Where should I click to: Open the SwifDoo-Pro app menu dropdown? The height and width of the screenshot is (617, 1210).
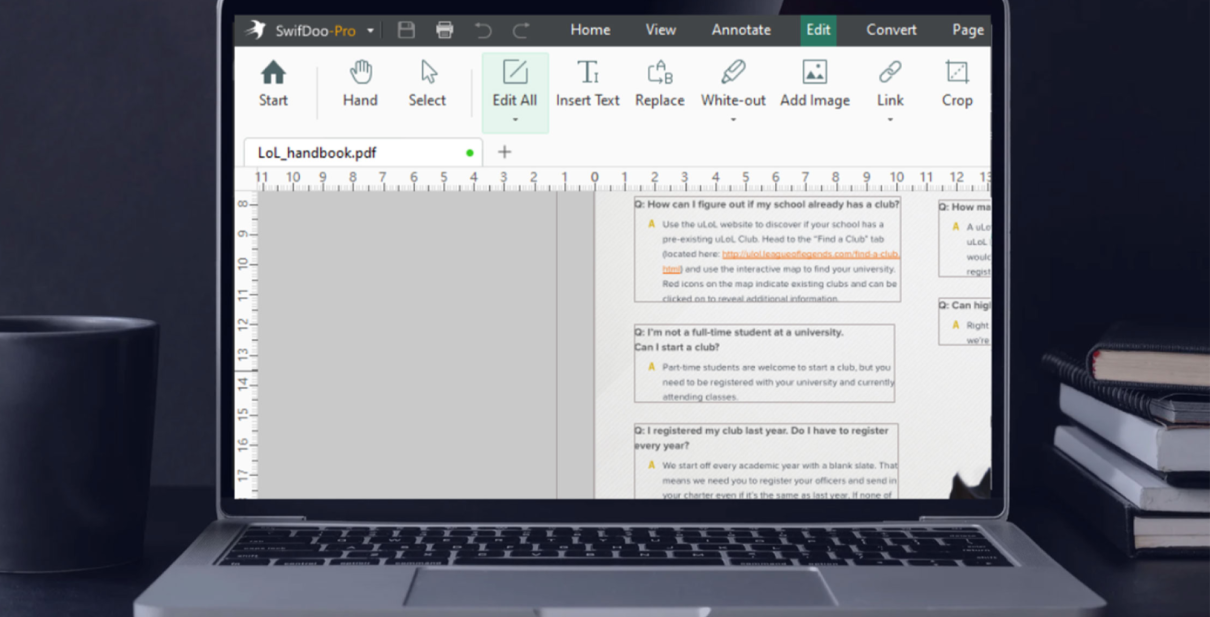click(x=370, y=31)
